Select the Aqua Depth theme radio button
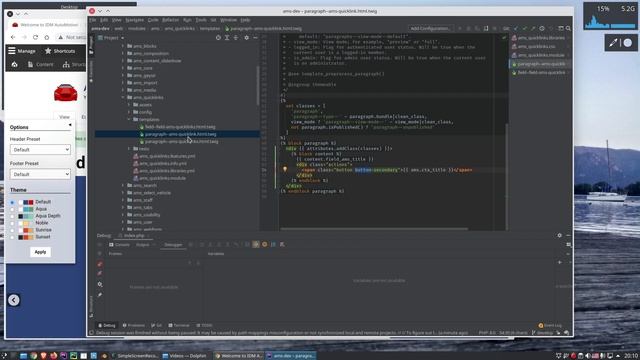 pos(12,216)
